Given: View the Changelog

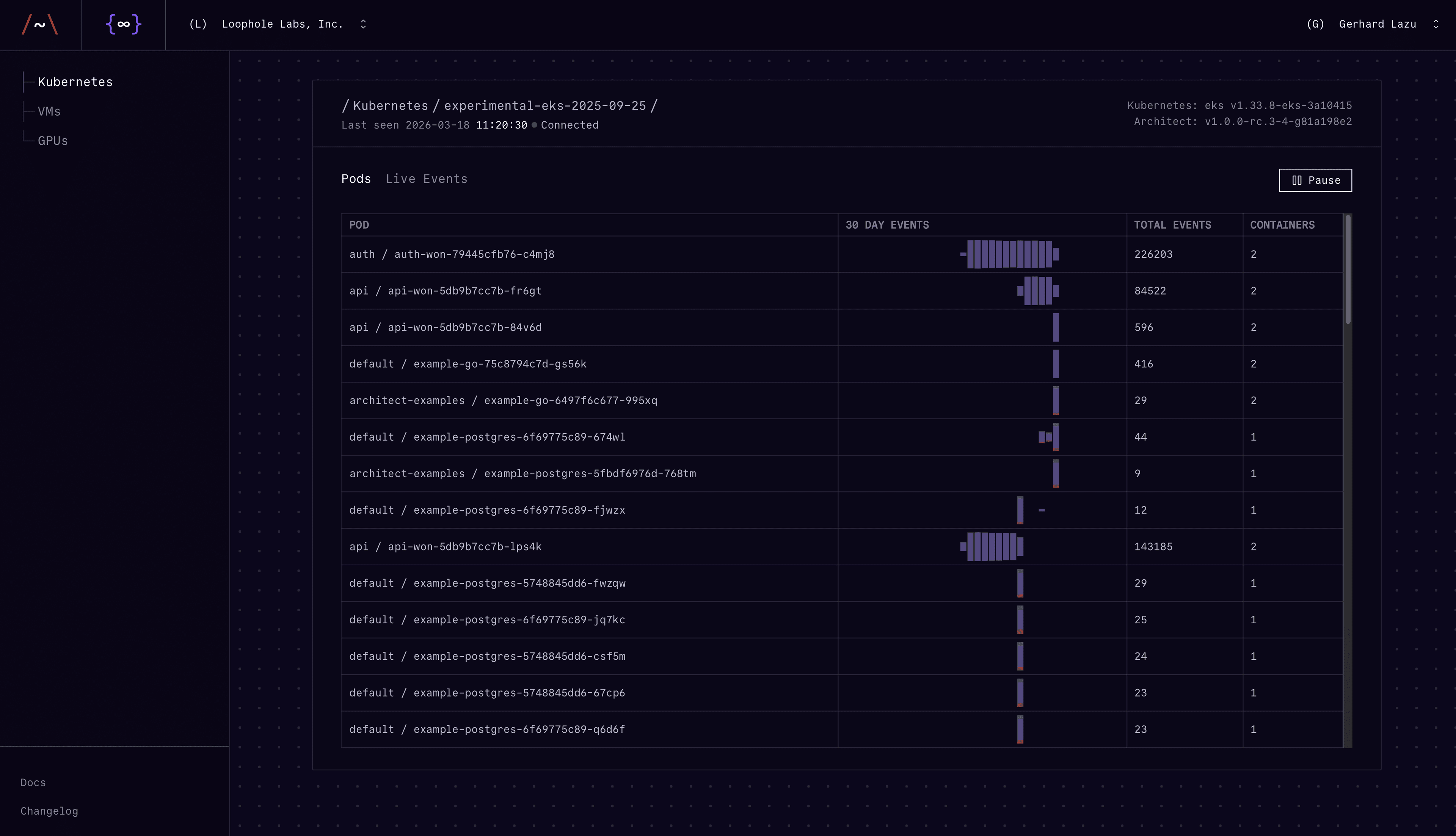Looking at the screenshot, I should click(x=49, y=811).
